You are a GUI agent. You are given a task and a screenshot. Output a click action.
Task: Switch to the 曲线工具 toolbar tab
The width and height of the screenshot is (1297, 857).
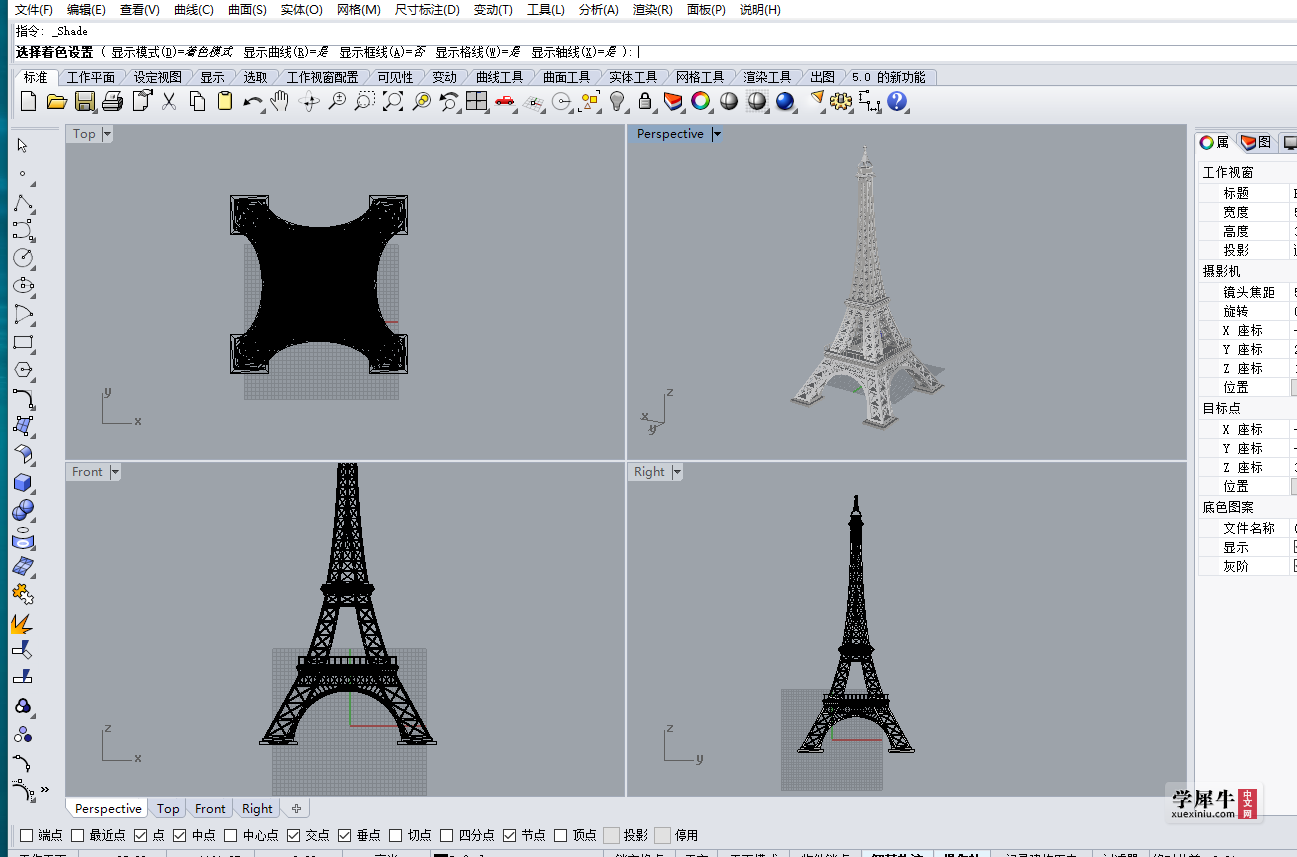click(499, 77)
